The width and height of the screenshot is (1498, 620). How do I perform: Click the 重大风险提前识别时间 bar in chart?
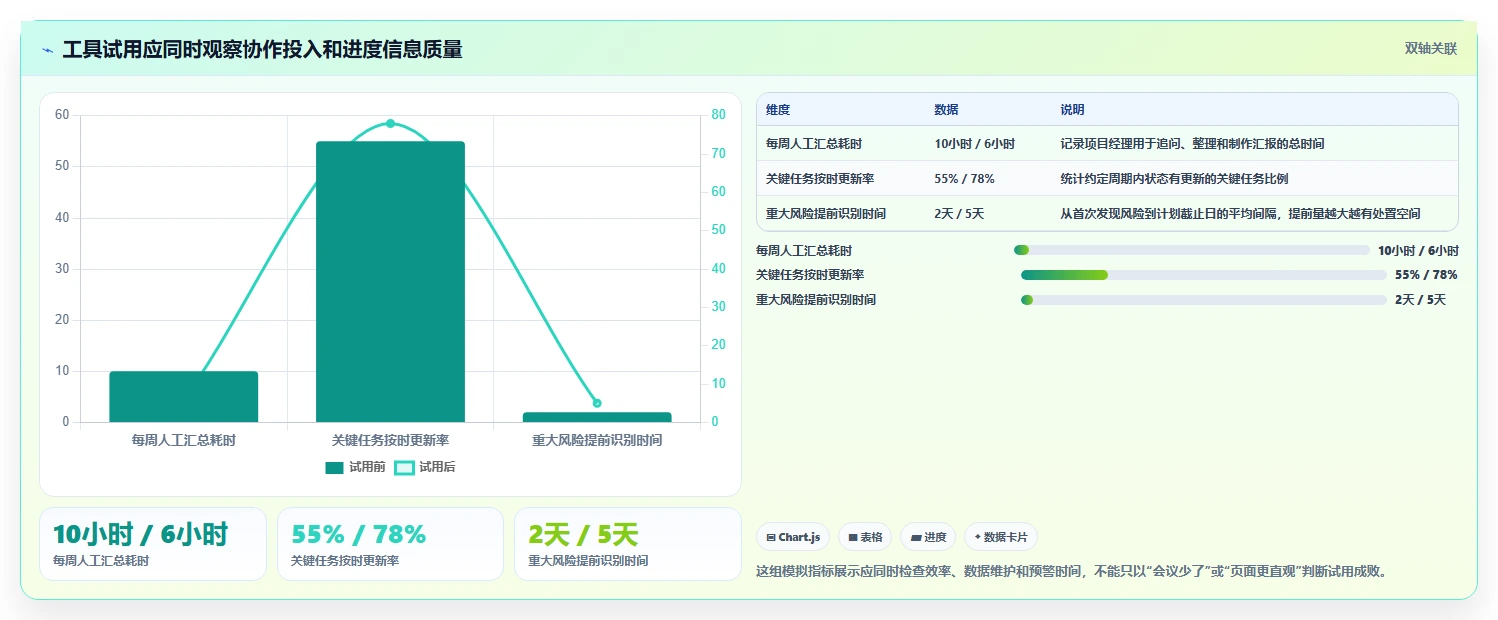597,417
